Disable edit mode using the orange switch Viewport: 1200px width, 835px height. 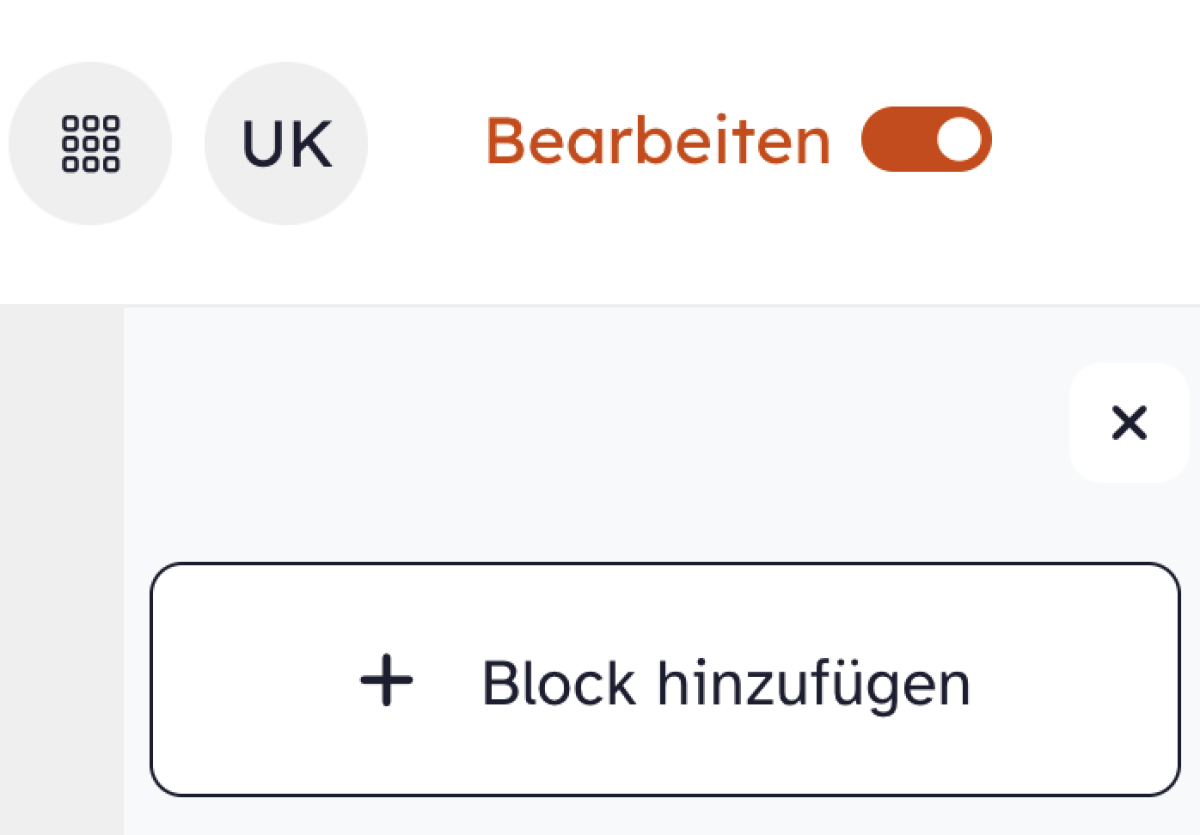(x=926, y=140)
